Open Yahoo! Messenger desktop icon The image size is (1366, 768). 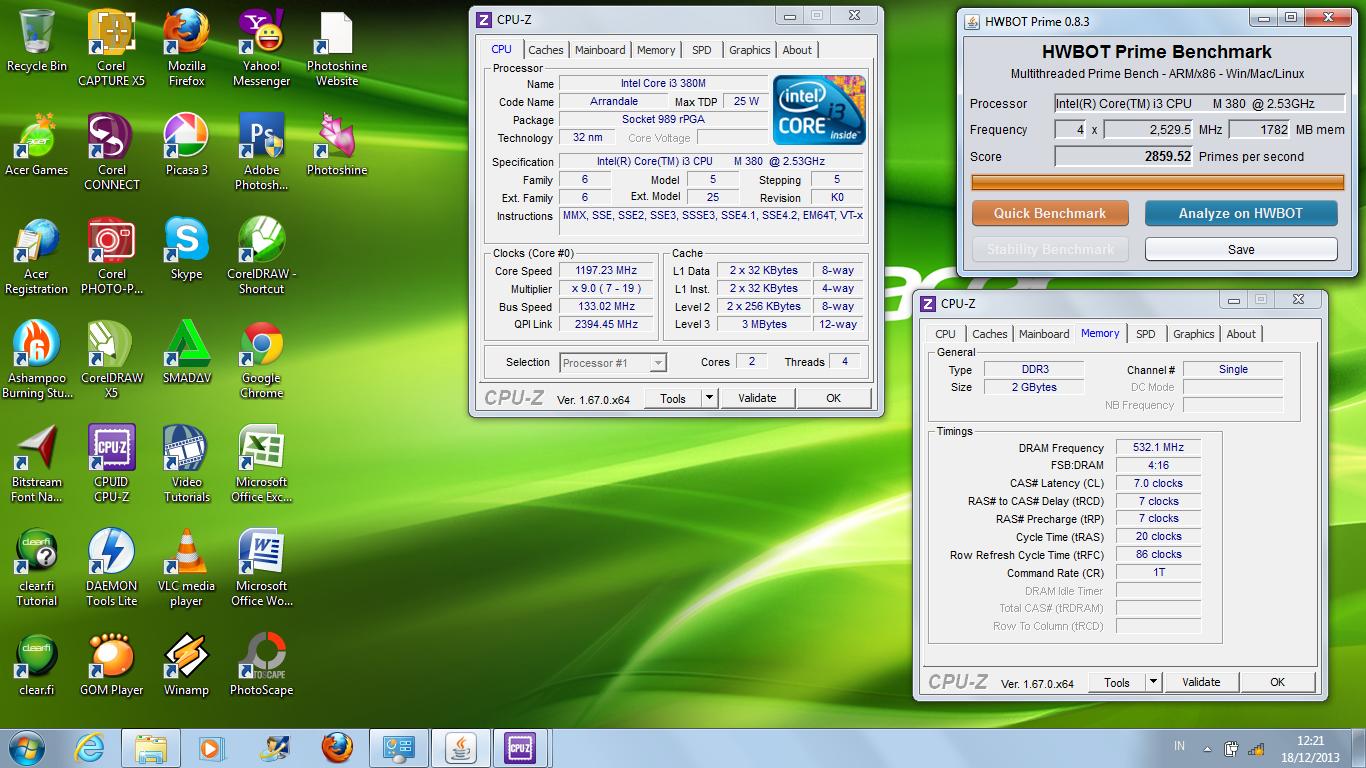pos(262,47)
